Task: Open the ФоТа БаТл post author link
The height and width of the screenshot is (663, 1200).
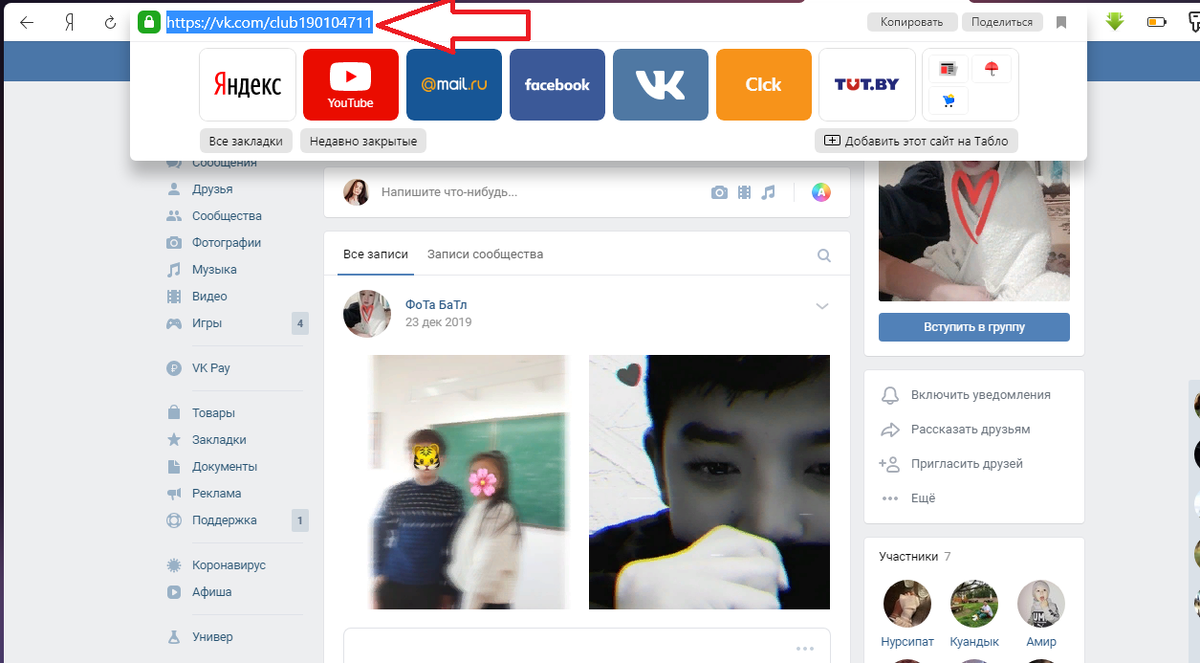Action: [x=436, y=305]
